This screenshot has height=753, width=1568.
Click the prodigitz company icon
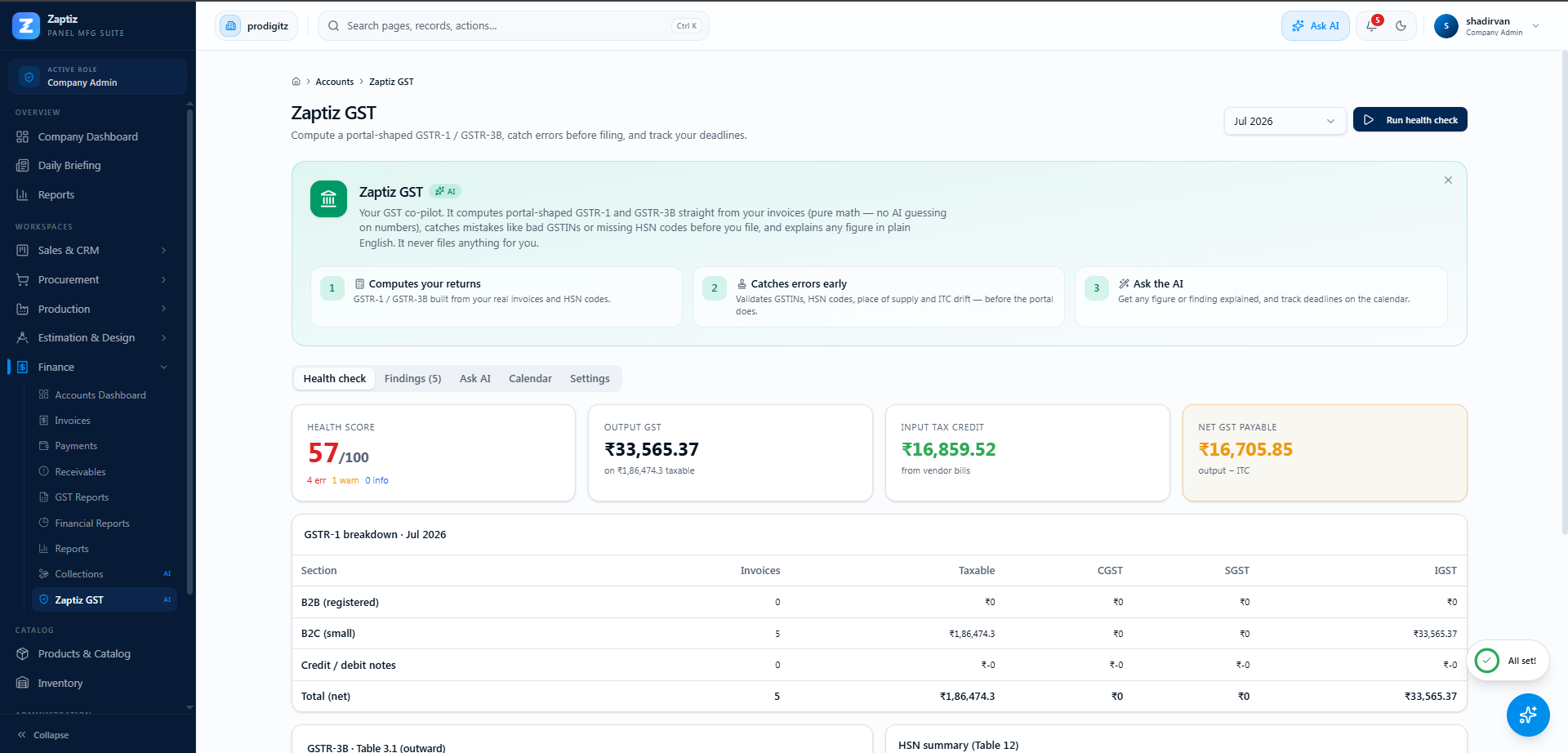point(231,26)
